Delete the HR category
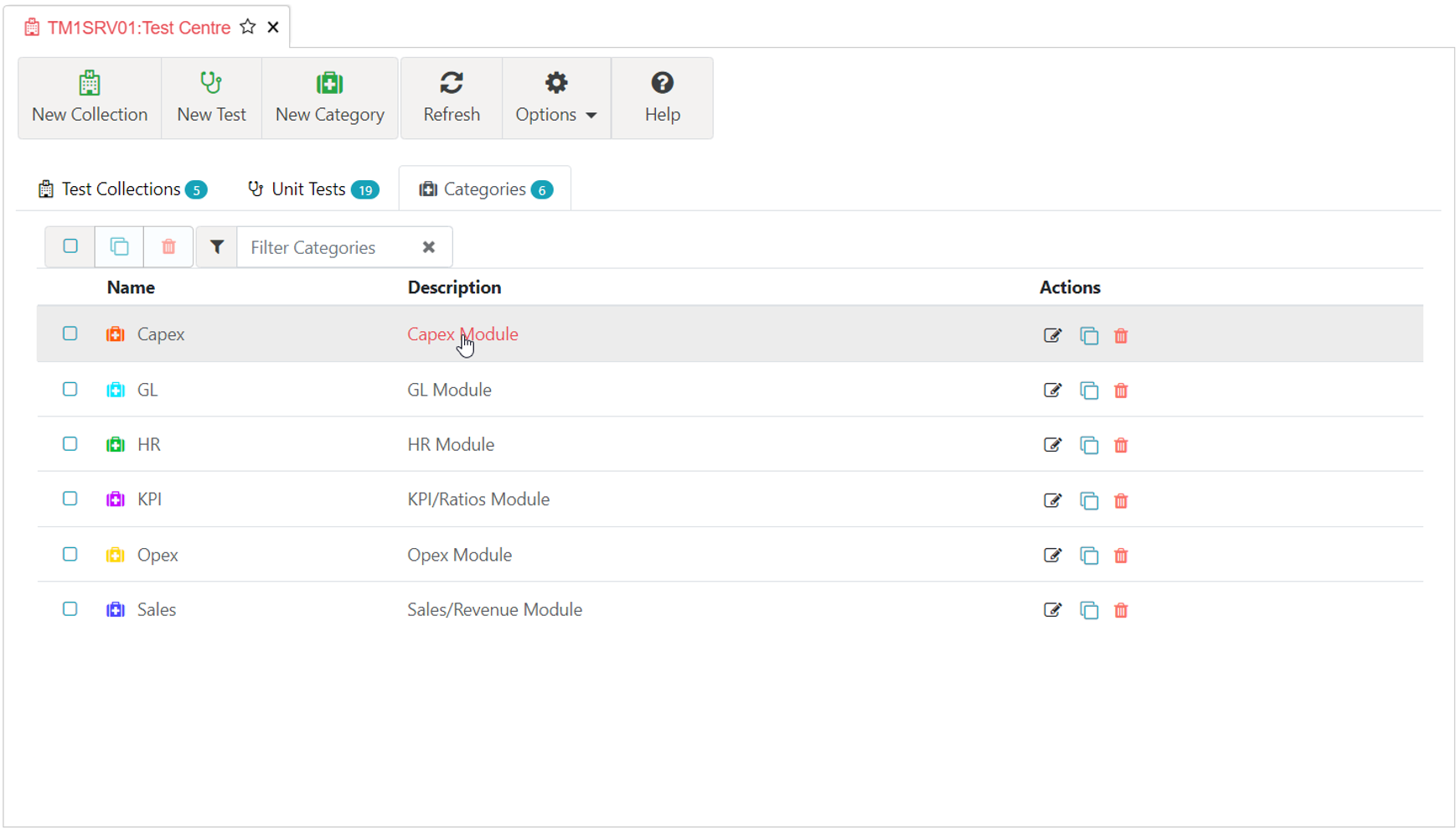 tap(1121, 445)
